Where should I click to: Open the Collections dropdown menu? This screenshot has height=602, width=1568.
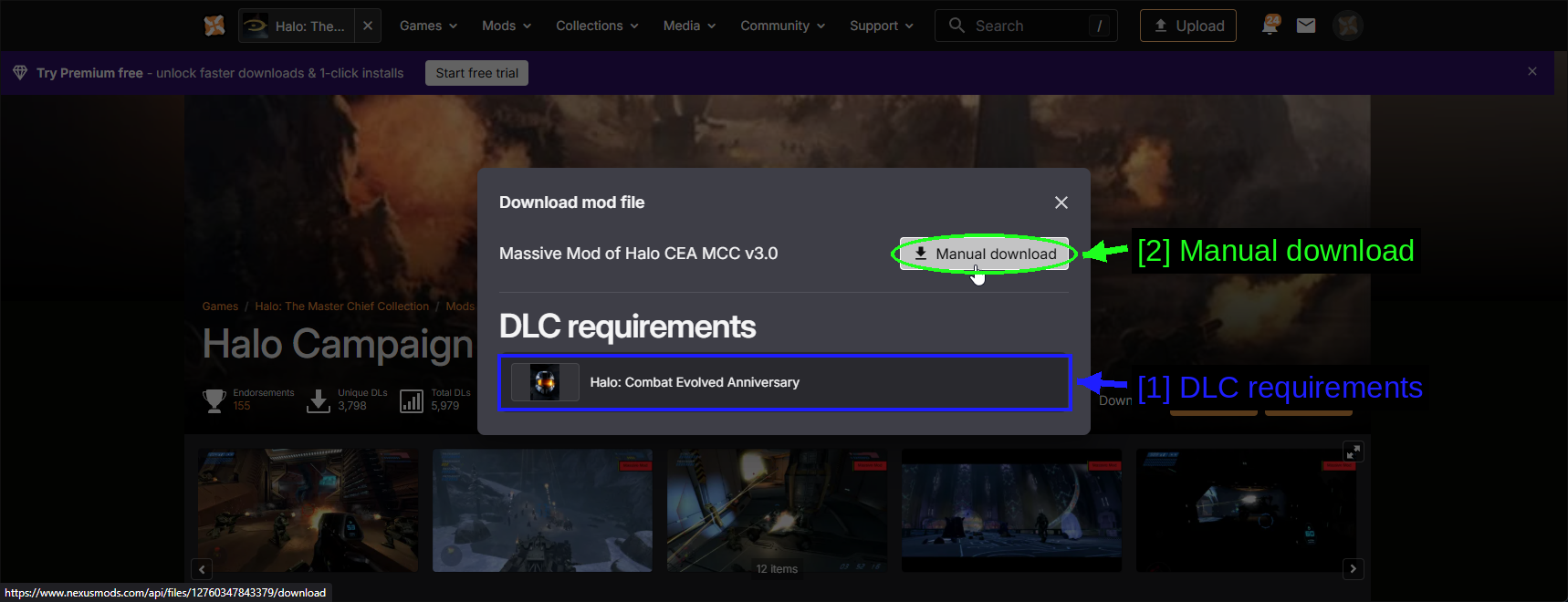point(597,26)
